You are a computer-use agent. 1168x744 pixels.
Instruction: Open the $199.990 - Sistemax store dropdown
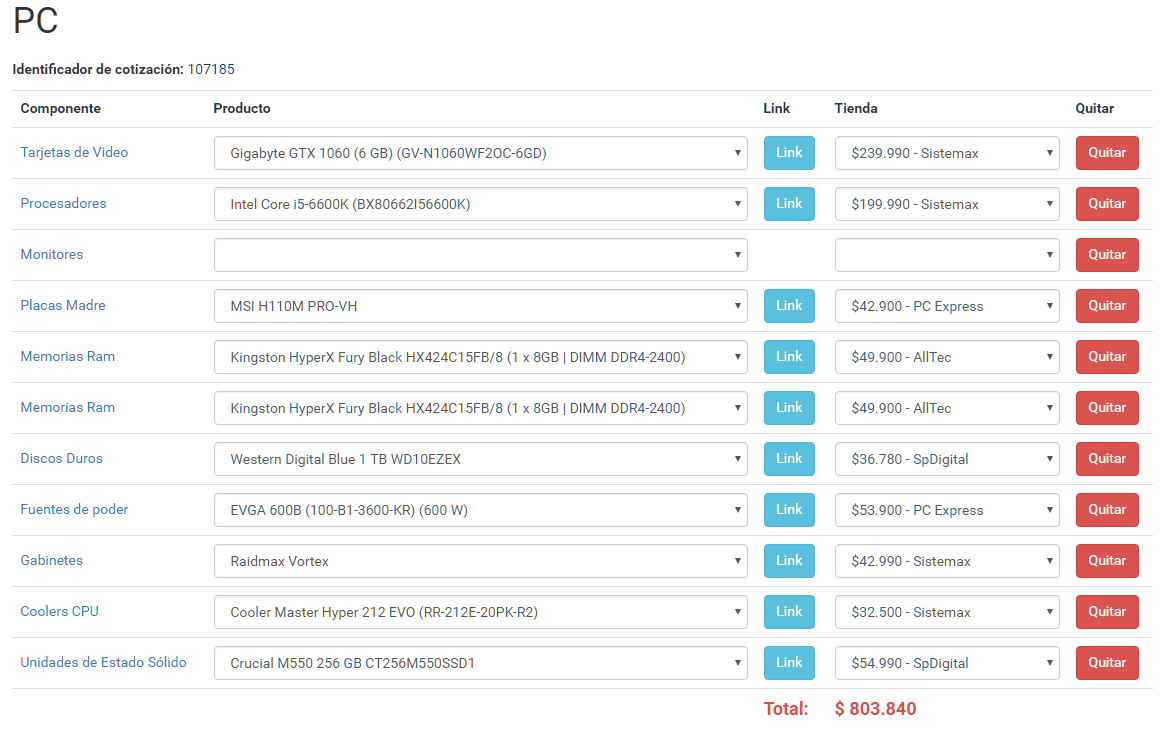[947, 204]
